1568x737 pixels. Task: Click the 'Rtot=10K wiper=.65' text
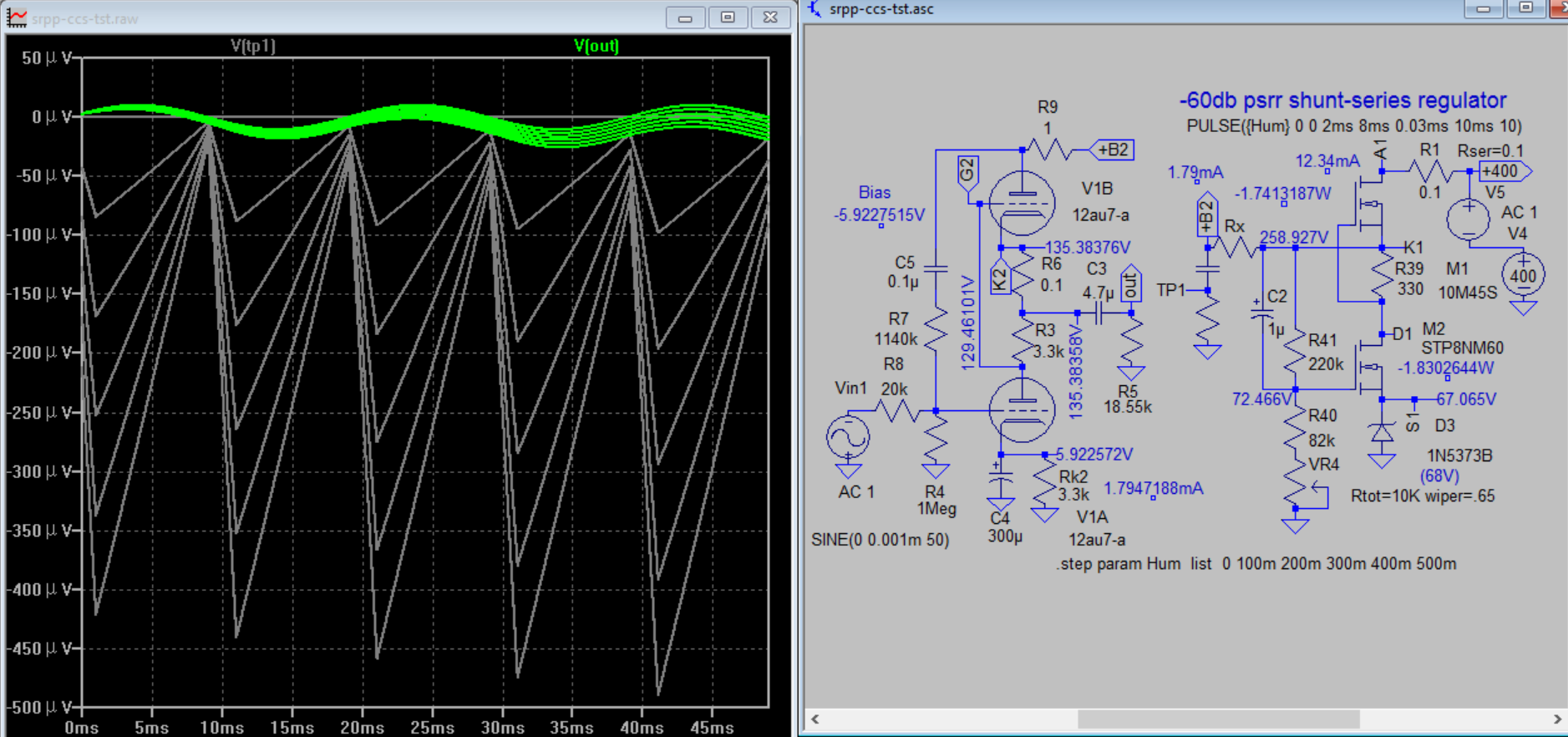click(x=1423, y=496)
